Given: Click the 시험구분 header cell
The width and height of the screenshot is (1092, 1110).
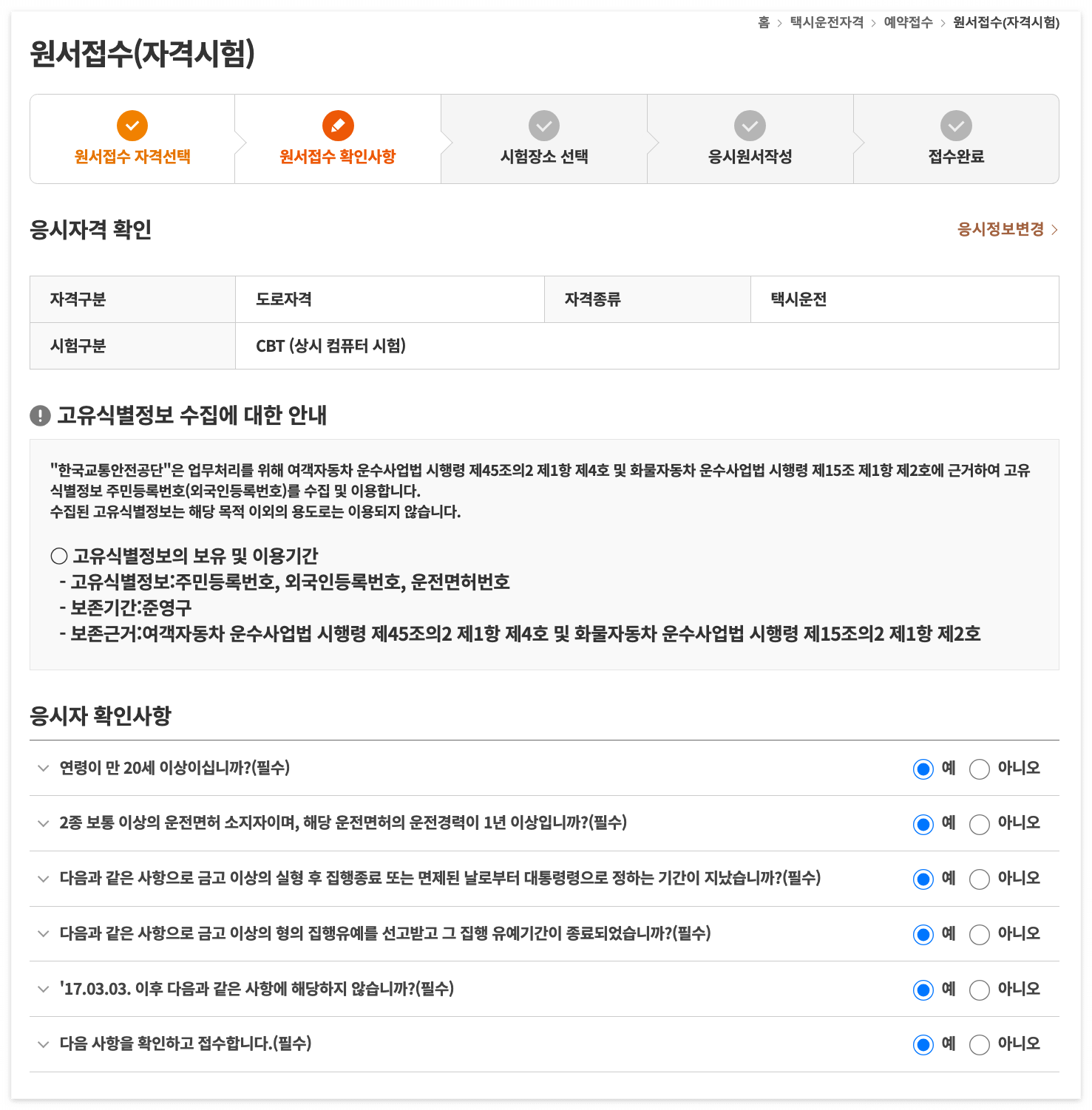Looking at the screenshot, I should (x=132, y=346).
